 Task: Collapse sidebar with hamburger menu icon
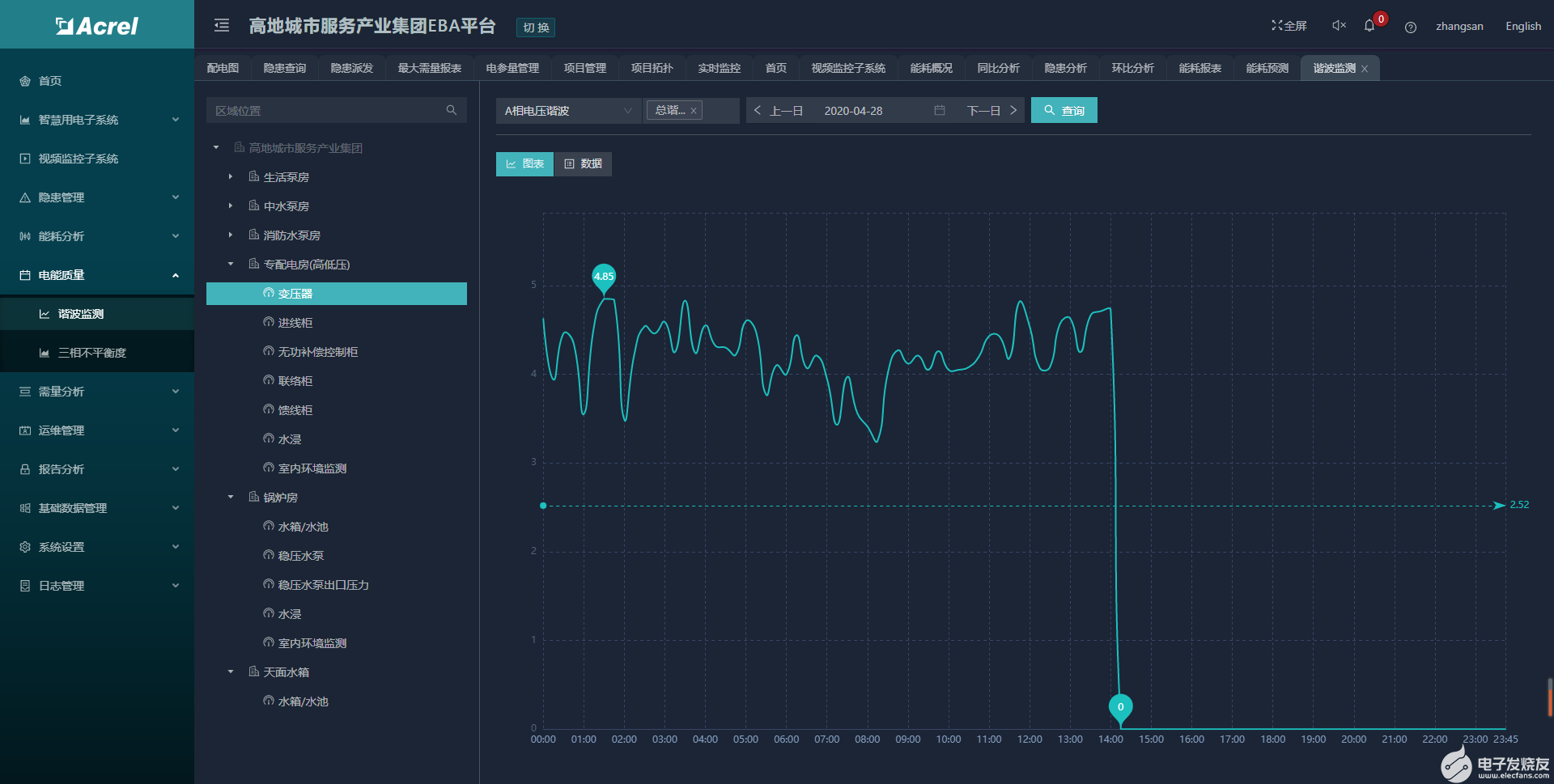click(x=222, y=26)
